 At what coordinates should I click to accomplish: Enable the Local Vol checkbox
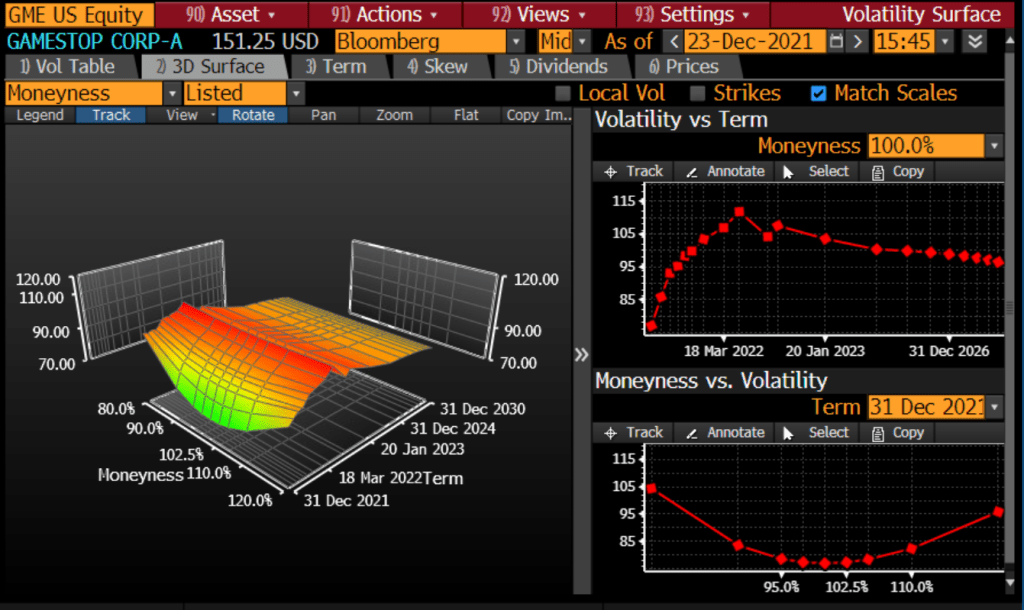coord(563,93)
